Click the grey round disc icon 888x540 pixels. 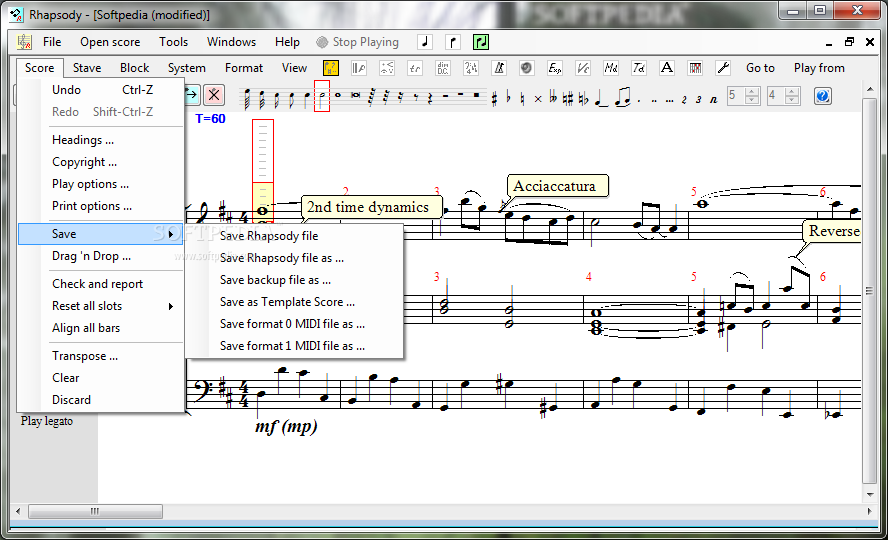(x=526, y=68)
